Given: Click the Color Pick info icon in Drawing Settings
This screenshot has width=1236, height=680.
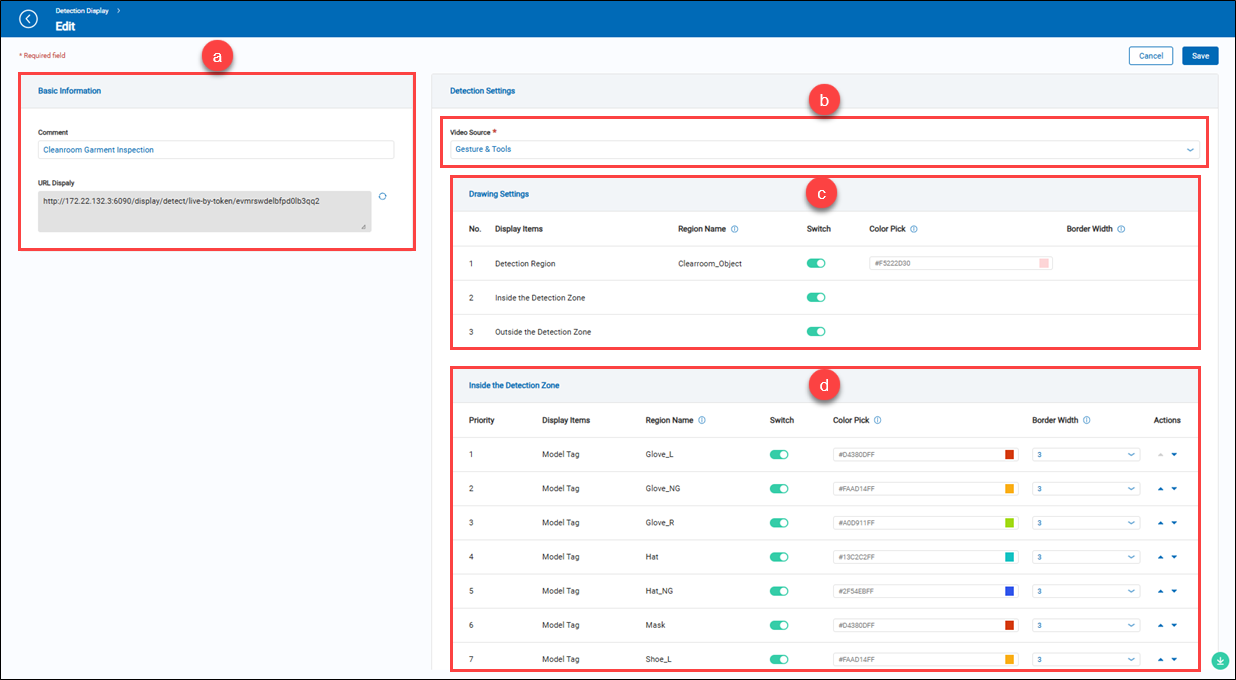Looking at the screenshot, I should pos(915,228).
